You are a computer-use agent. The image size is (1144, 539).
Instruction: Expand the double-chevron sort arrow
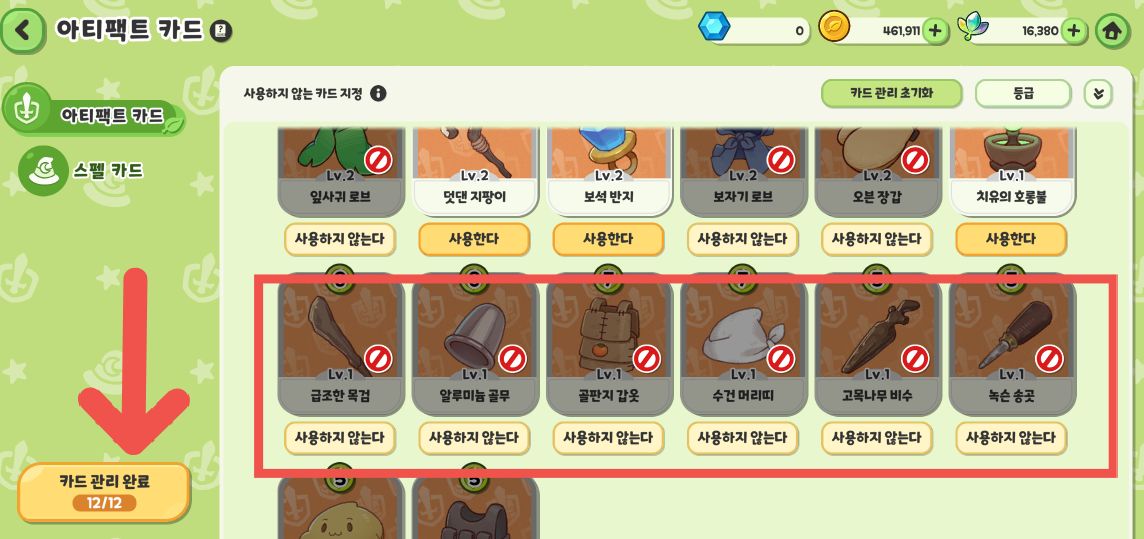tap(1099, 94)
